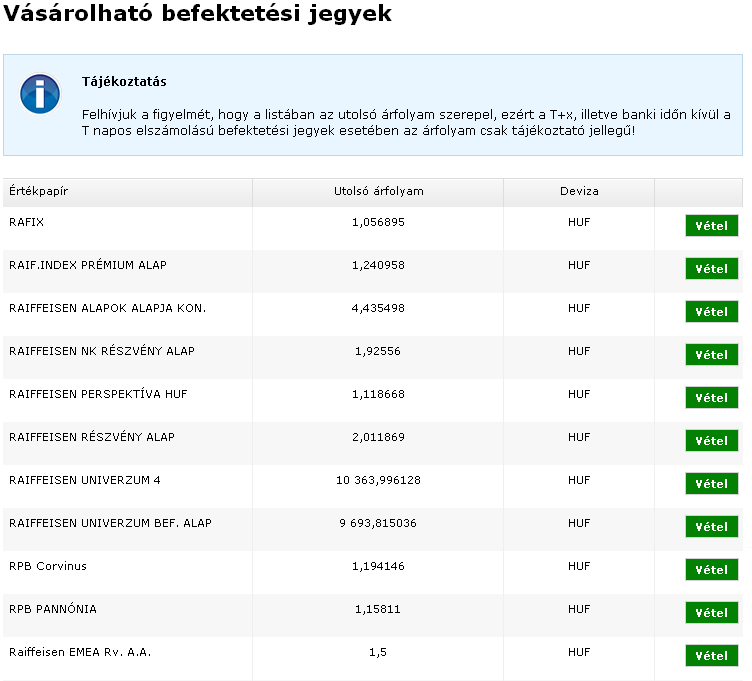The height and width of the screenshot is (681, 752).
Task: Click the rate value 1,194146
Action: pos(378,566)
